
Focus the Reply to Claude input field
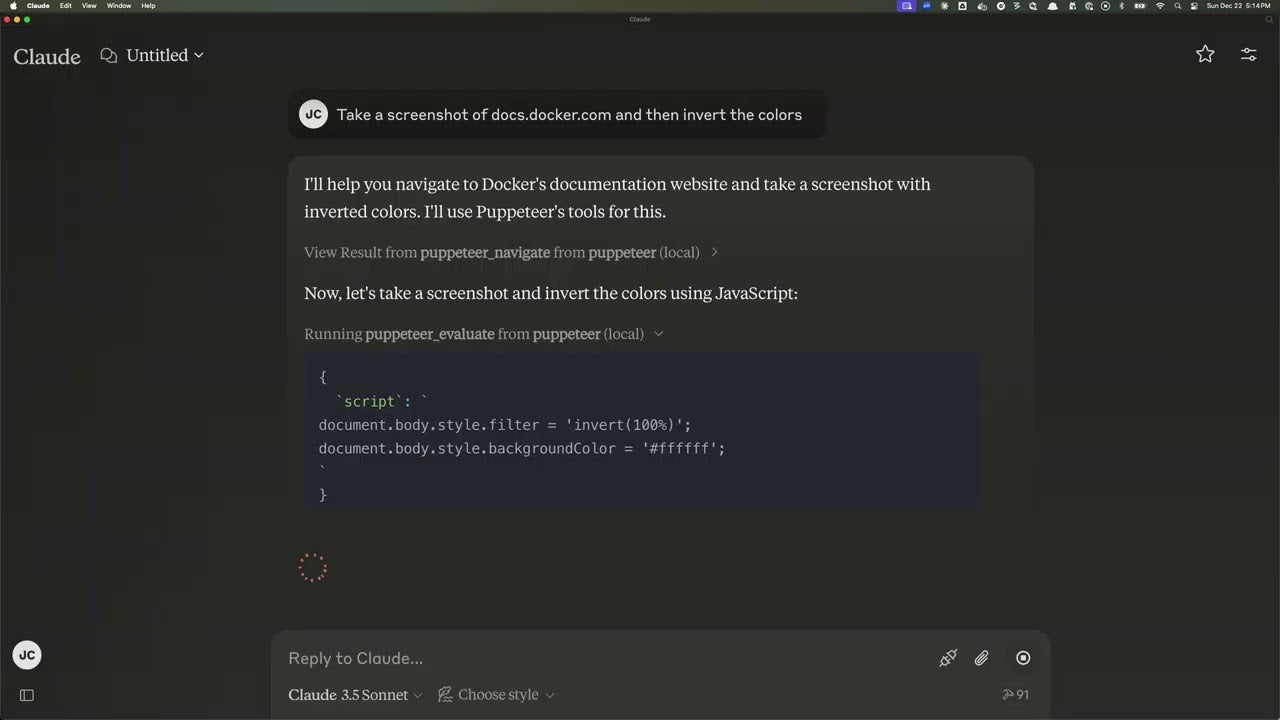click(x=600, y=658)
